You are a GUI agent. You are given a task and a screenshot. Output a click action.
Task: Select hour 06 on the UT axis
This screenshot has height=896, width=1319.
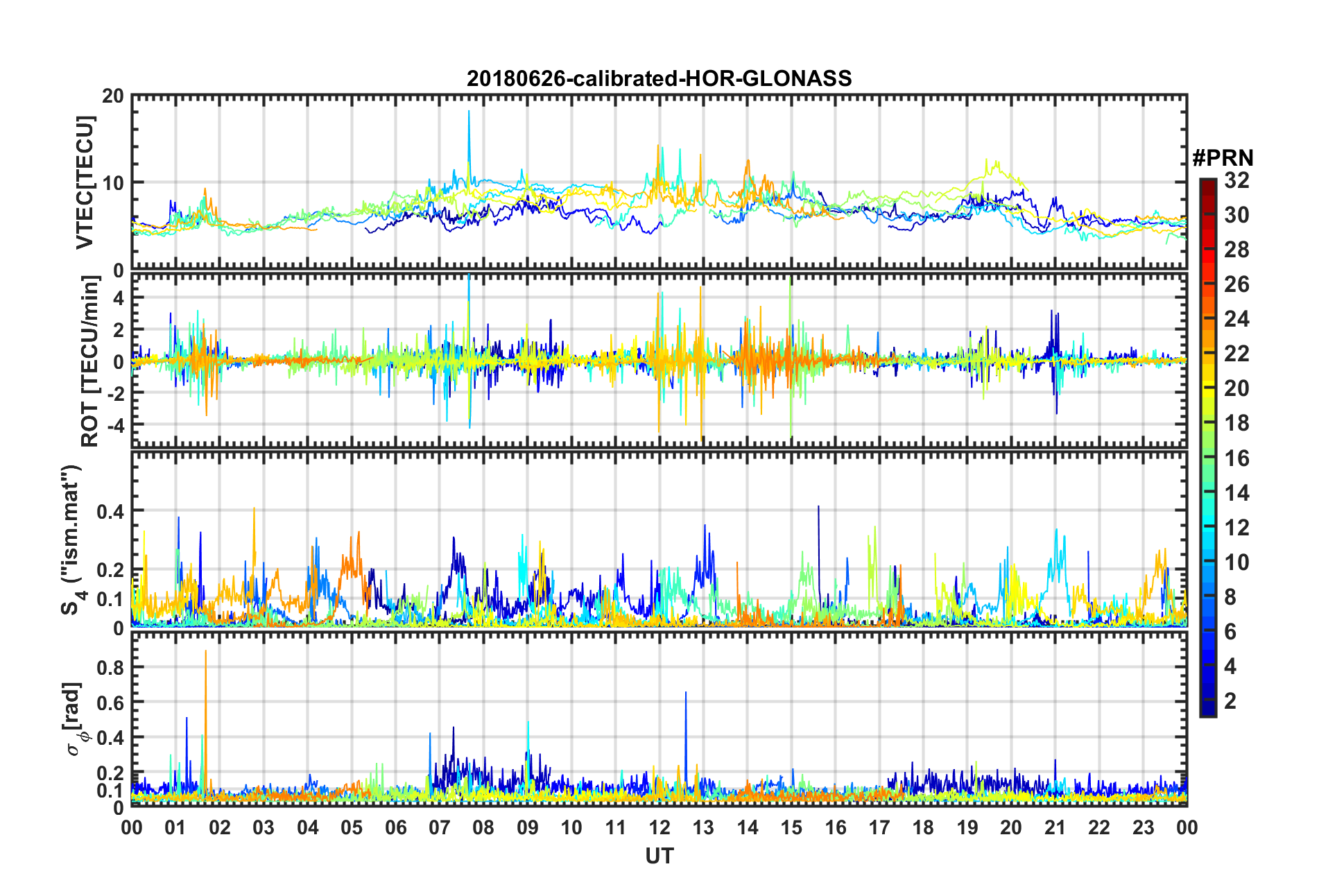[x=395, y=828]
